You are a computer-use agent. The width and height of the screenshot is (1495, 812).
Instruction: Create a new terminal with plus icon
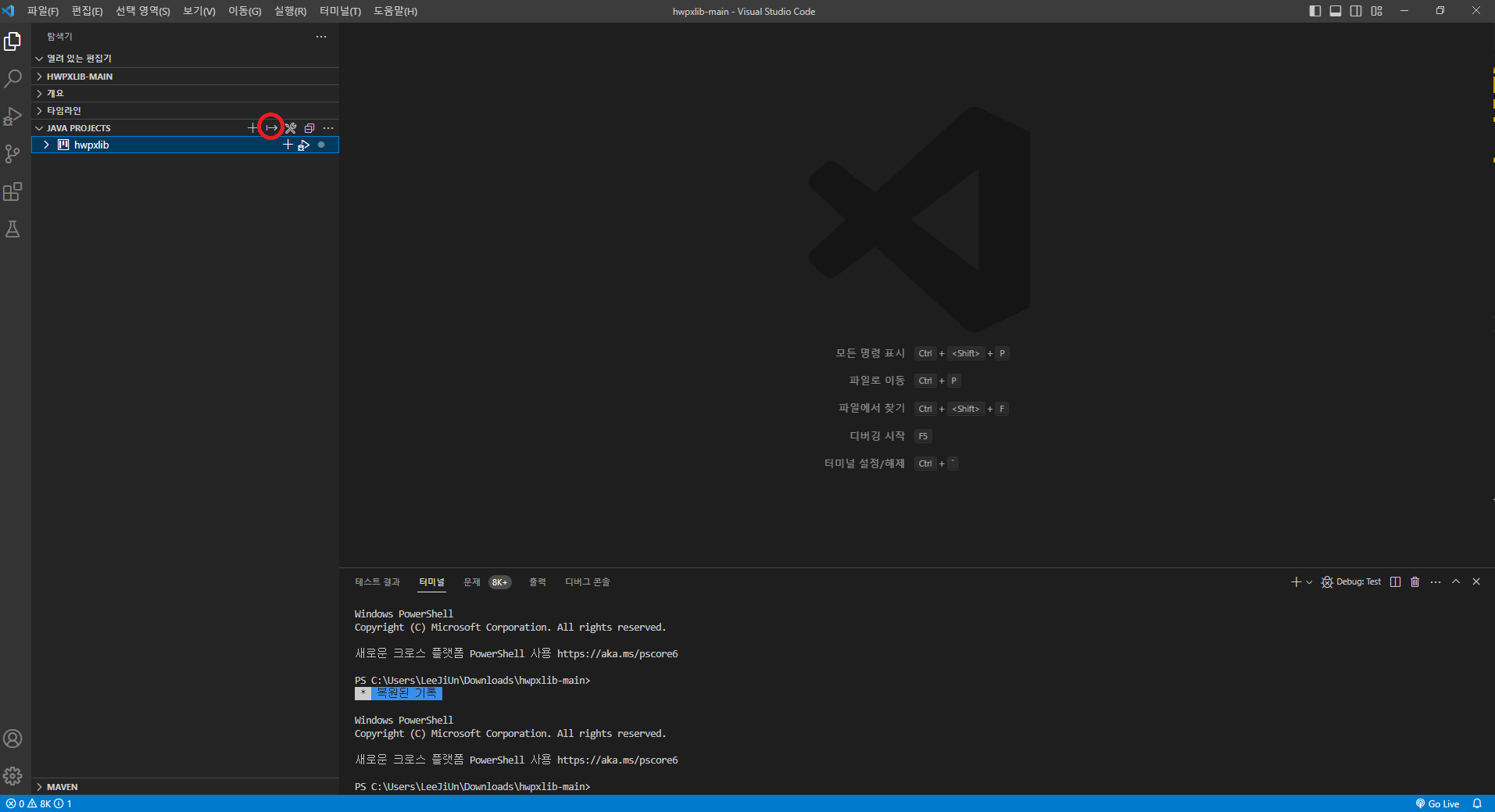click(1296, 581)
